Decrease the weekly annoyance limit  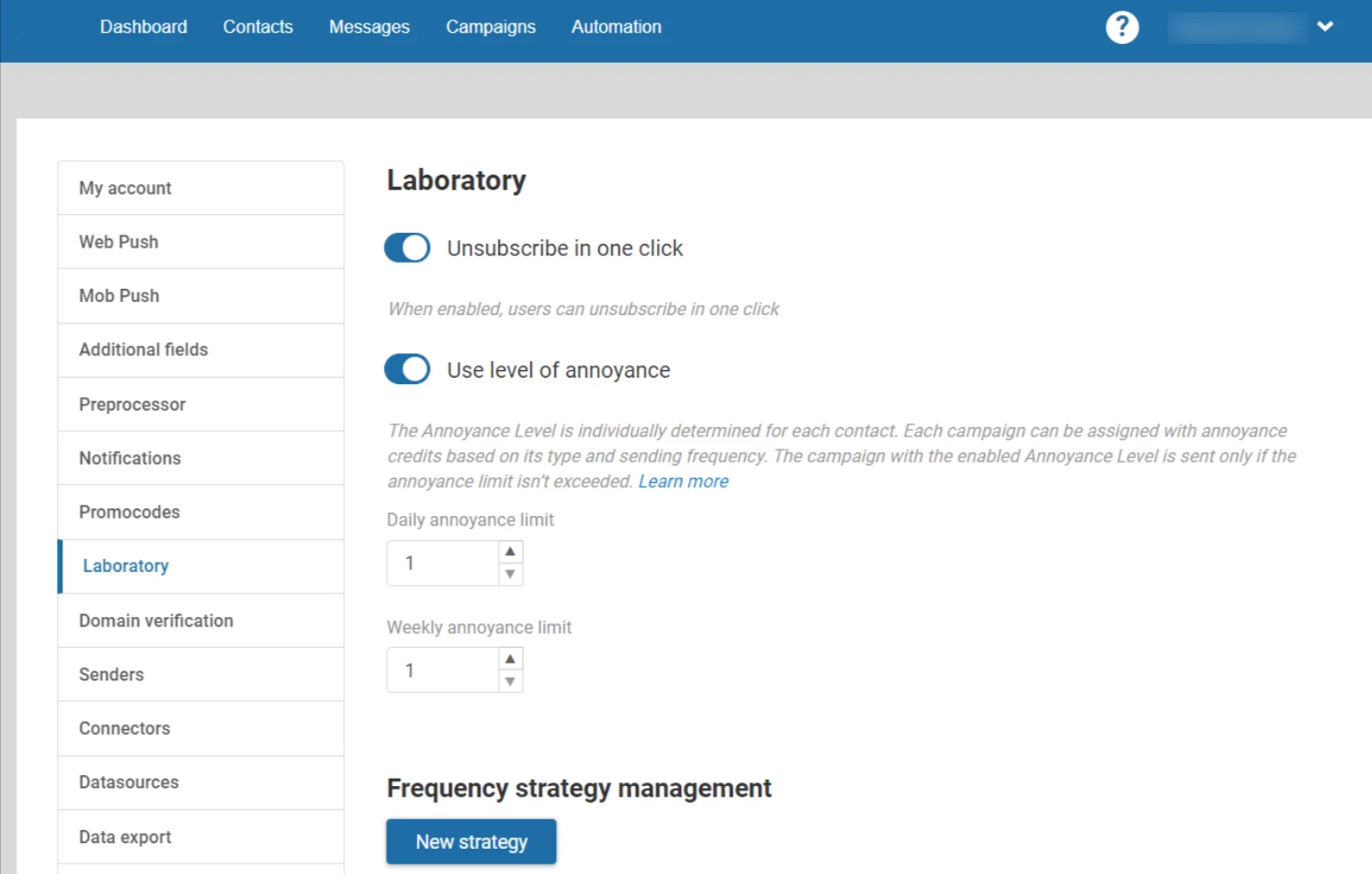pos(510,681)
